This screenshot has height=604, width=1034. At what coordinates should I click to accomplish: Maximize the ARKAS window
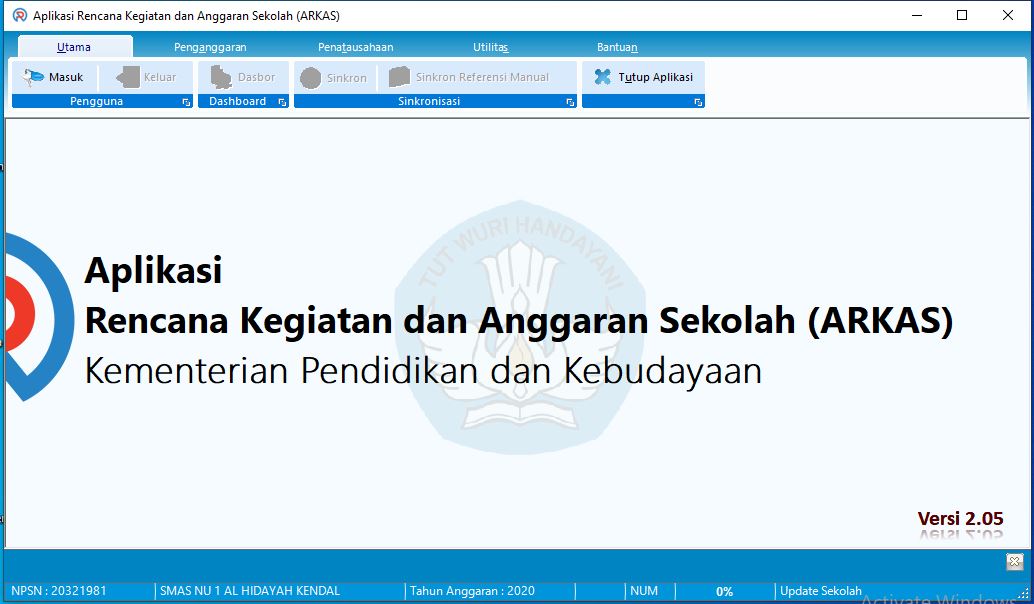[962, 15]
